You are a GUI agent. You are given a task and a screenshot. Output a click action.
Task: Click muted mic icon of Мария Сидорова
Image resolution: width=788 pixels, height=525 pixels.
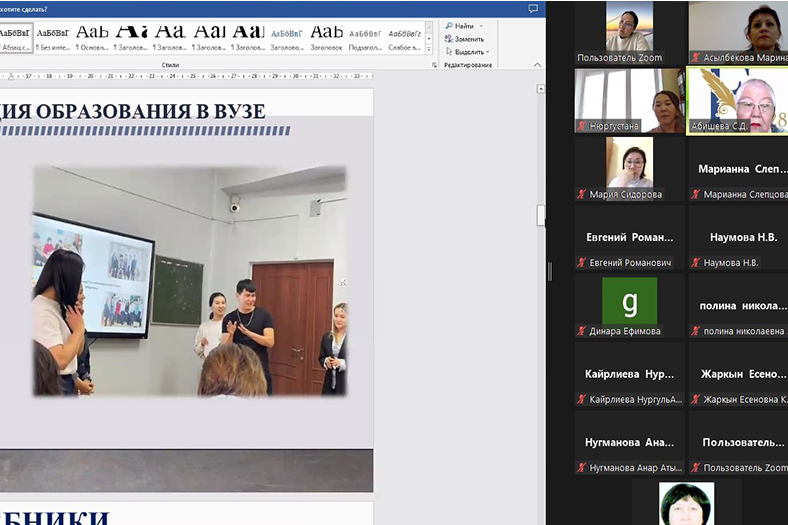click(x=581, y=195)
